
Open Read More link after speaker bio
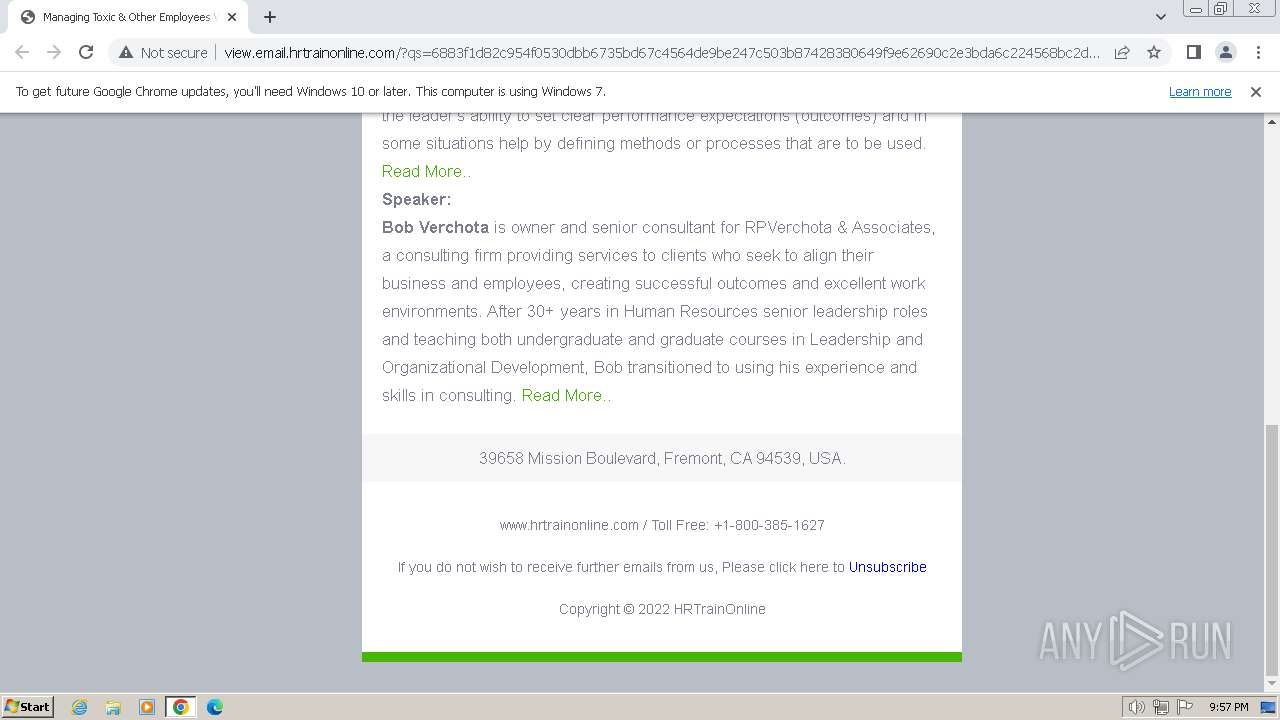[566, 395]
